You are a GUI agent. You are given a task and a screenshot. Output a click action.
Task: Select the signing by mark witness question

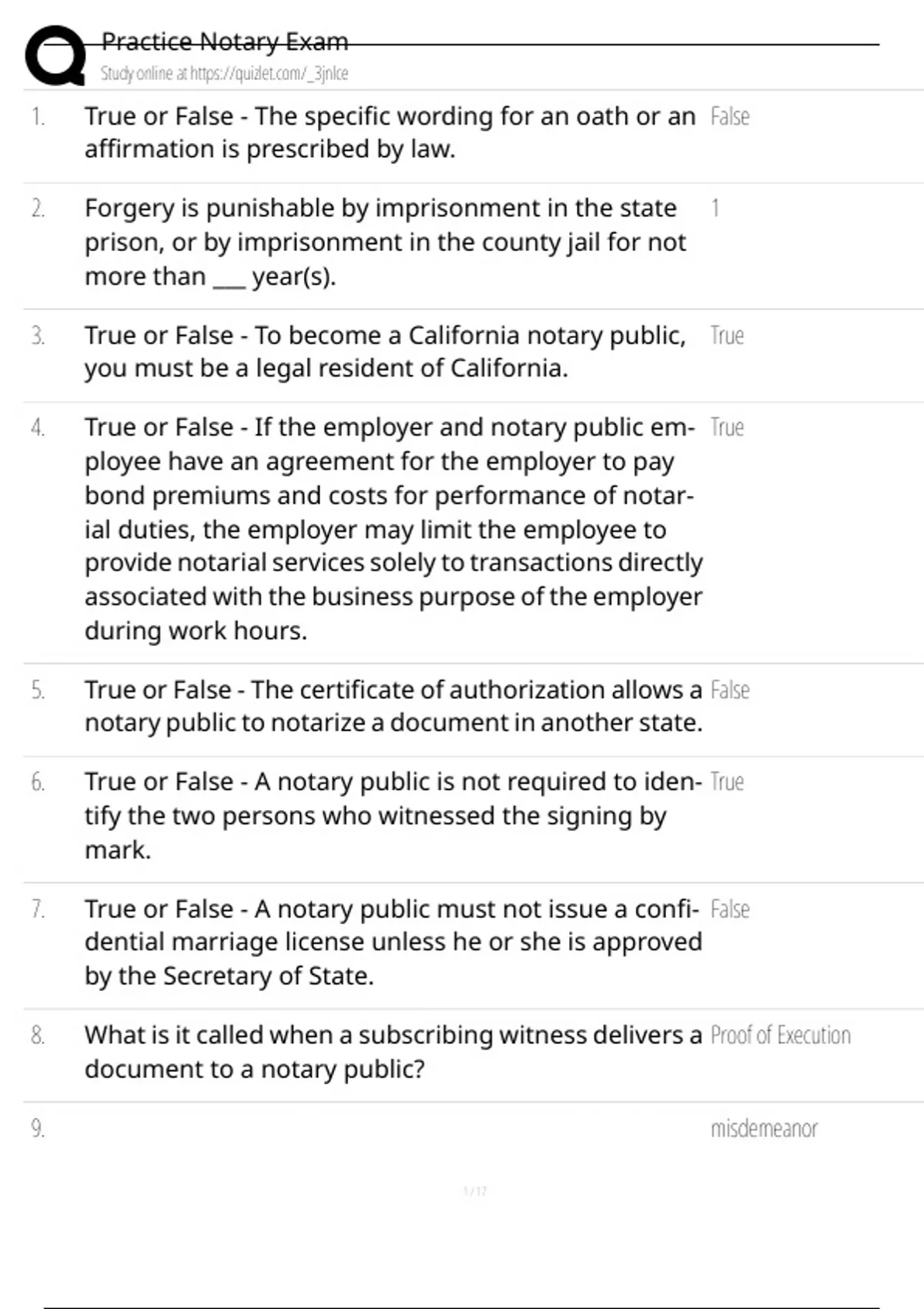tap(393, 815)
